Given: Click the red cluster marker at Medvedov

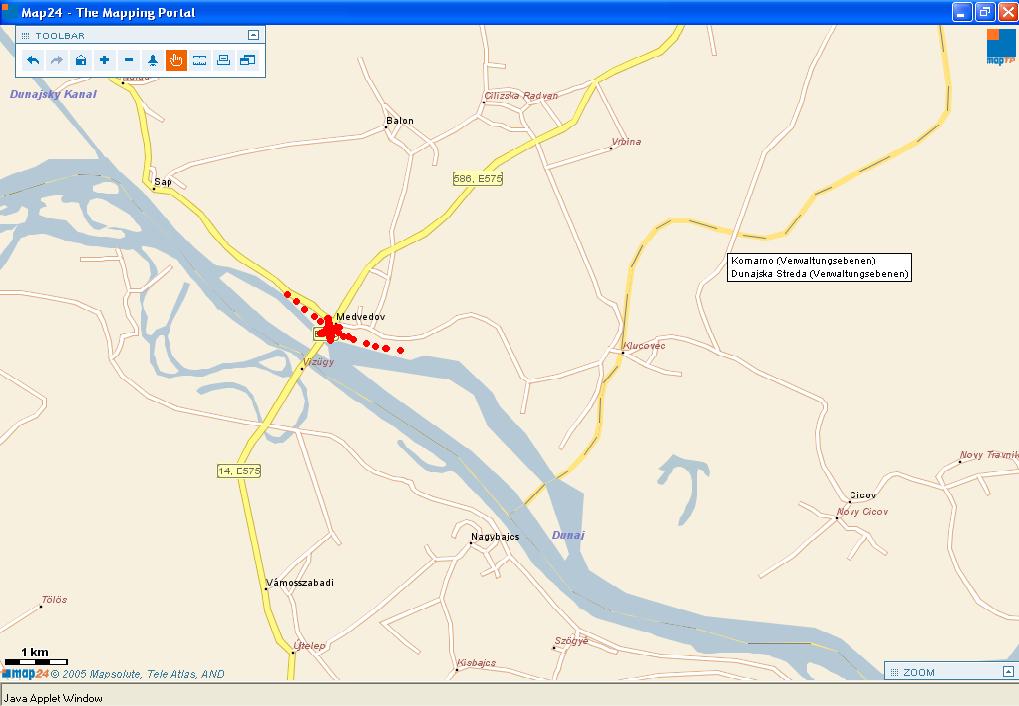Looking at the screenshot, I should pos(330,330).
